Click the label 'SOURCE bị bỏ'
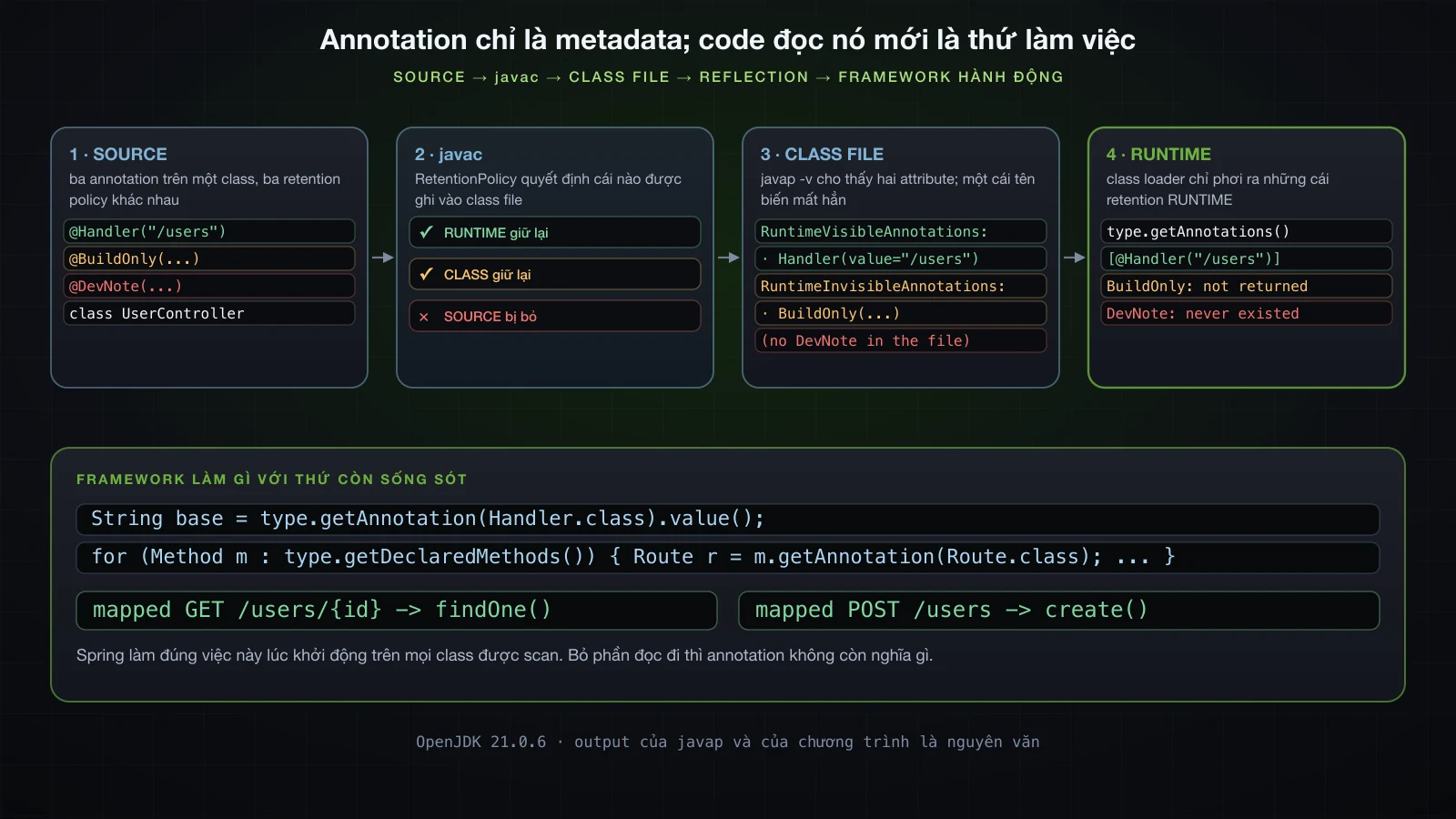Screen dimensions: 1456x819 (x=490, y=317)
